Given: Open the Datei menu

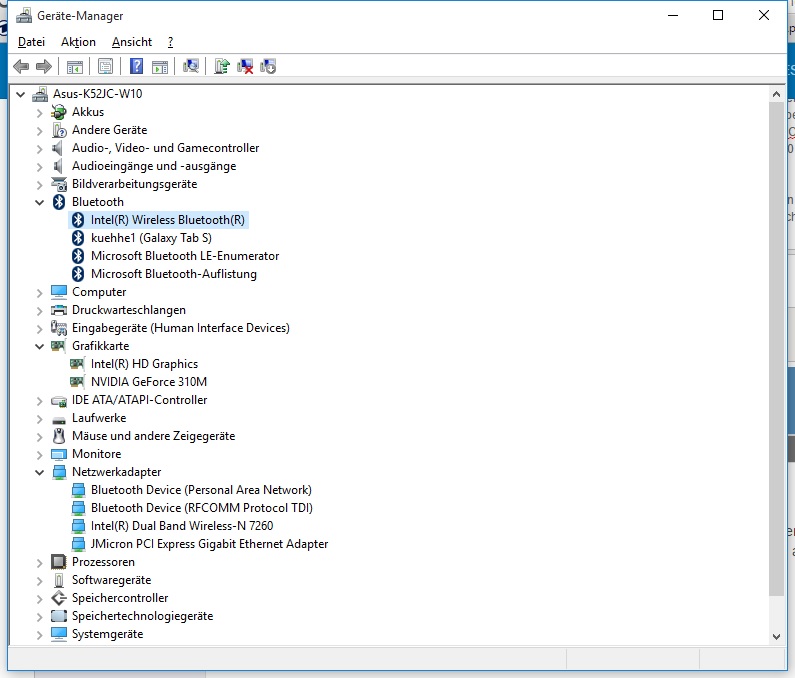Looking at the screenshot, I should [x=31, y=42].
